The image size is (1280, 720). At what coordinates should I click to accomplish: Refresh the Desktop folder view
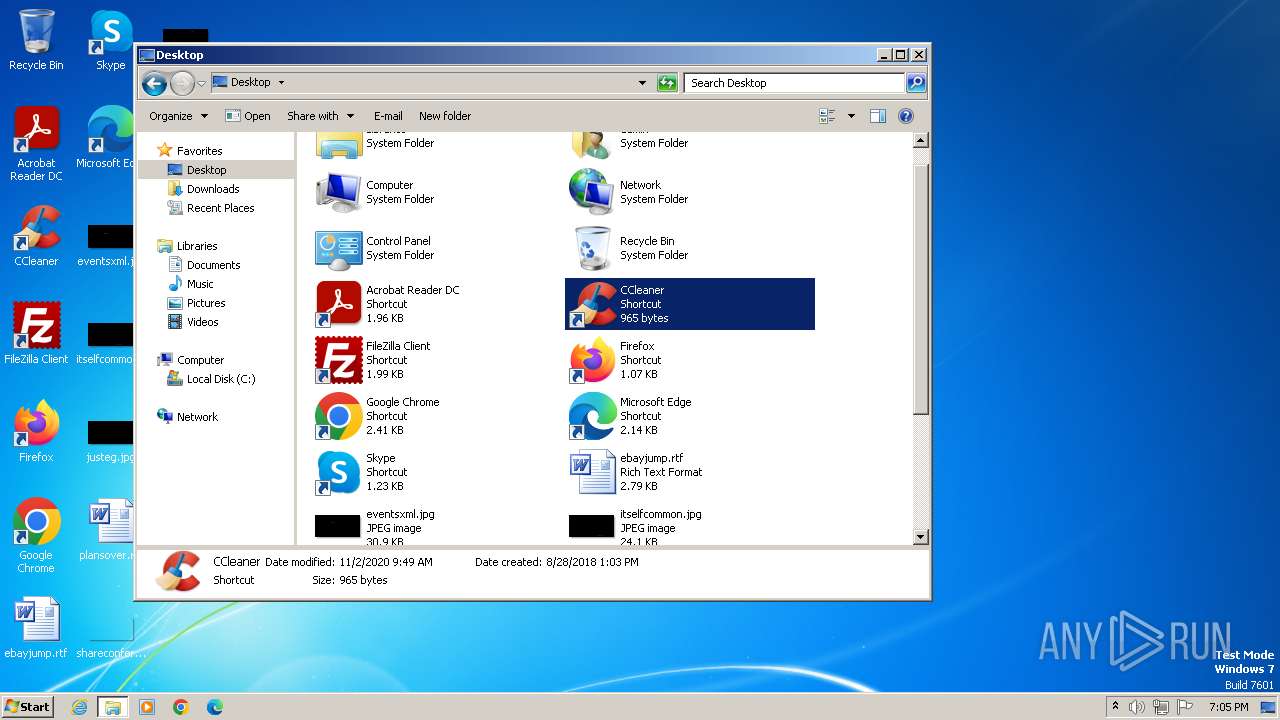coord(667,83)
